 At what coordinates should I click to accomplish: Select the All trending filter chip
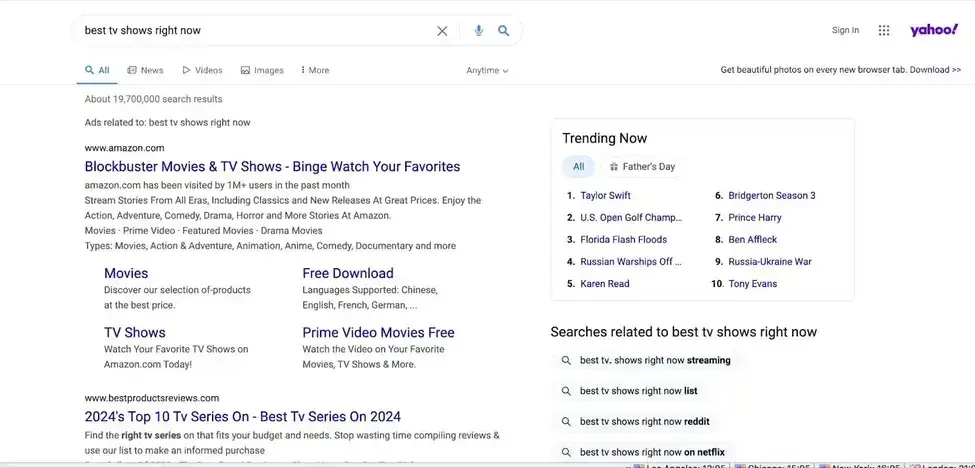pyautogui.click(x=578, y=167)
